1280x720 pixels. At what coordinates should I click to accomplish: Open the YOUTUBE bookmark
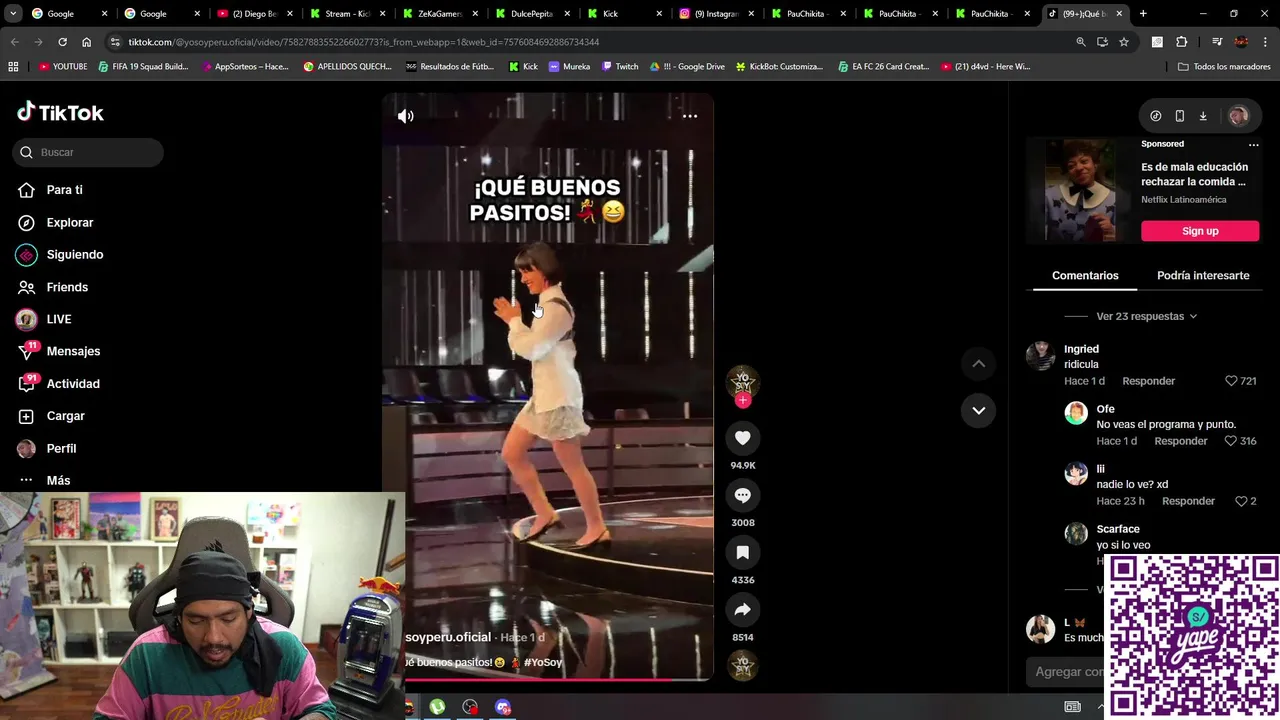[x=63, y=66]
